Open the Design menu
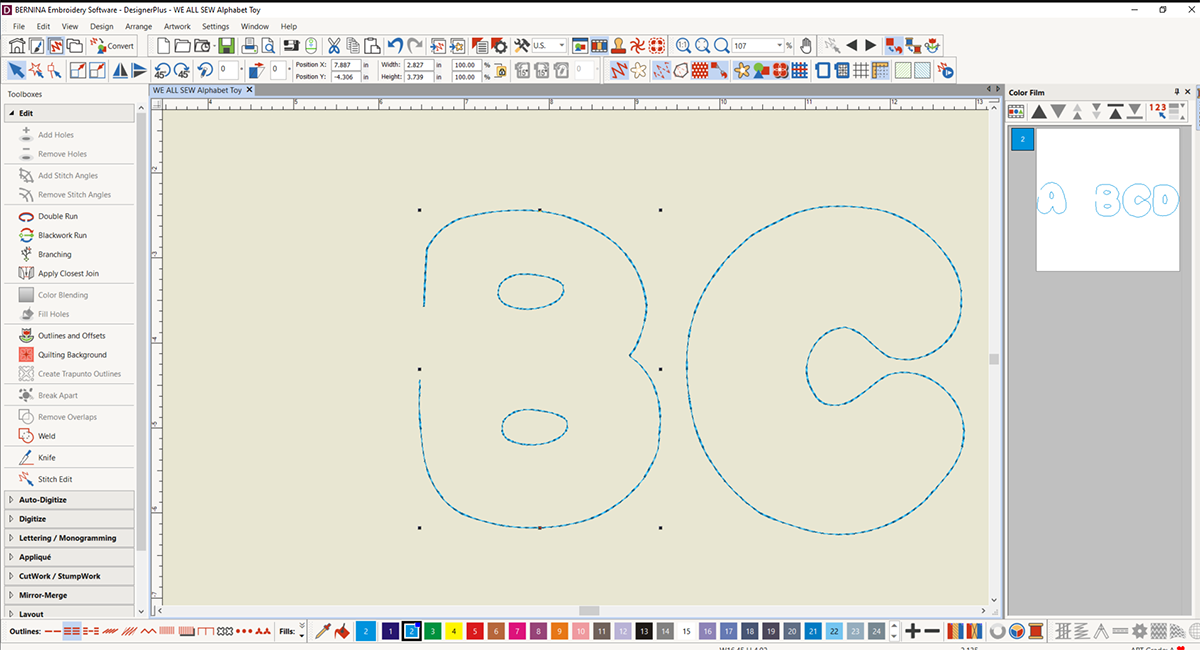 tap(101, 26)
